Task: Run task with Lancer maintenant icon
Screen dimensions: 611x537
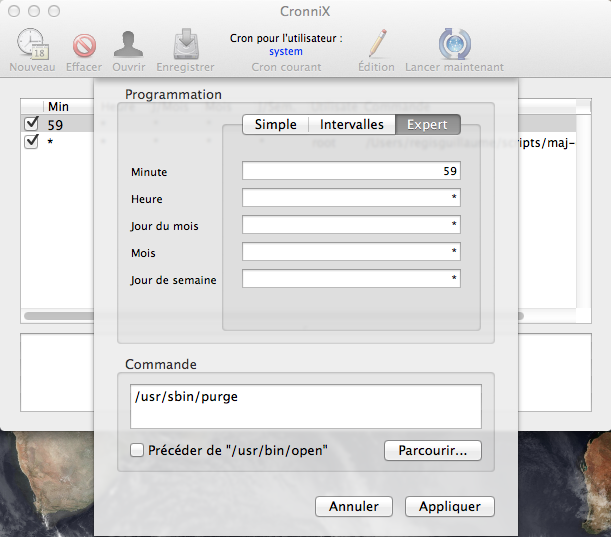Action: [x=454, y=44]
